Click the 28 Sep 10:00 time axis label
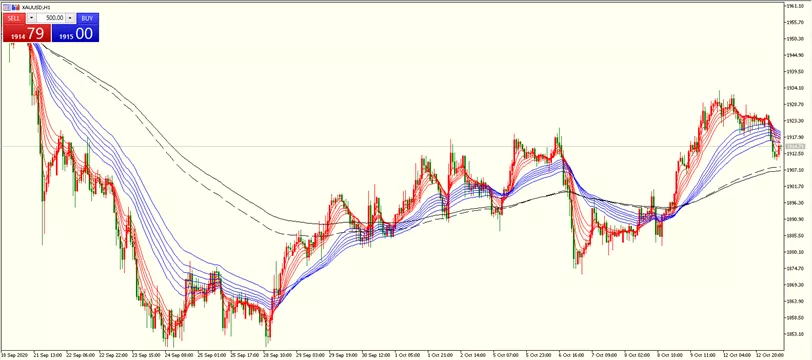Image resolution: width=812 pixels, height=360 pixels. tap(278, 355)
